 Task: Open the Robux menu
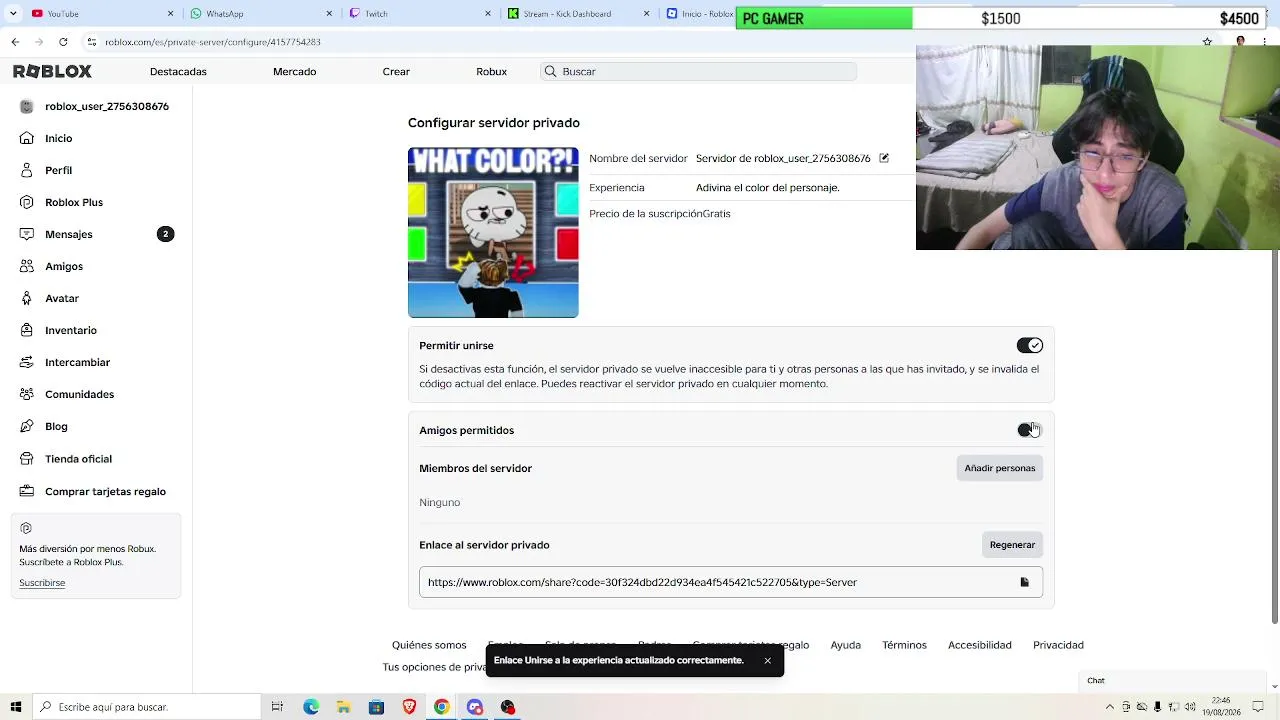(x=491, y=72)
